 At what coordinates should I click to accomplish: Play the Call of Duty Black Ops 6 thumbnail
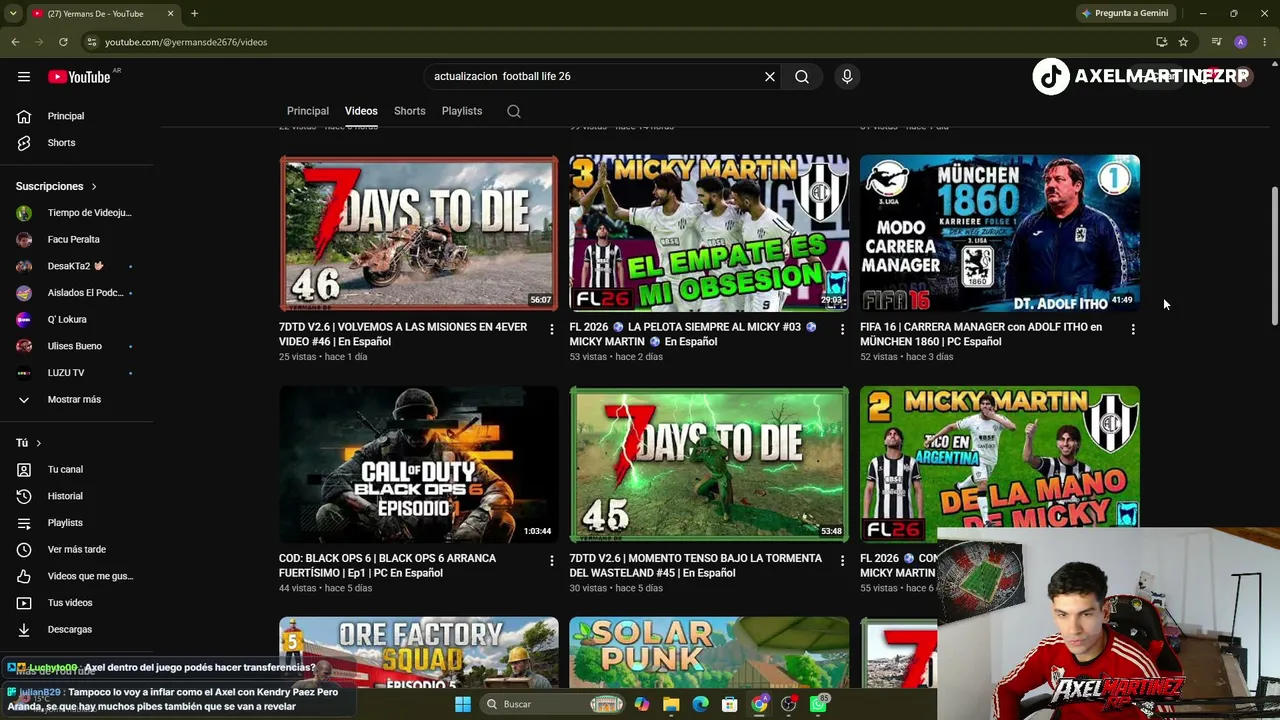tap(419, 465)
